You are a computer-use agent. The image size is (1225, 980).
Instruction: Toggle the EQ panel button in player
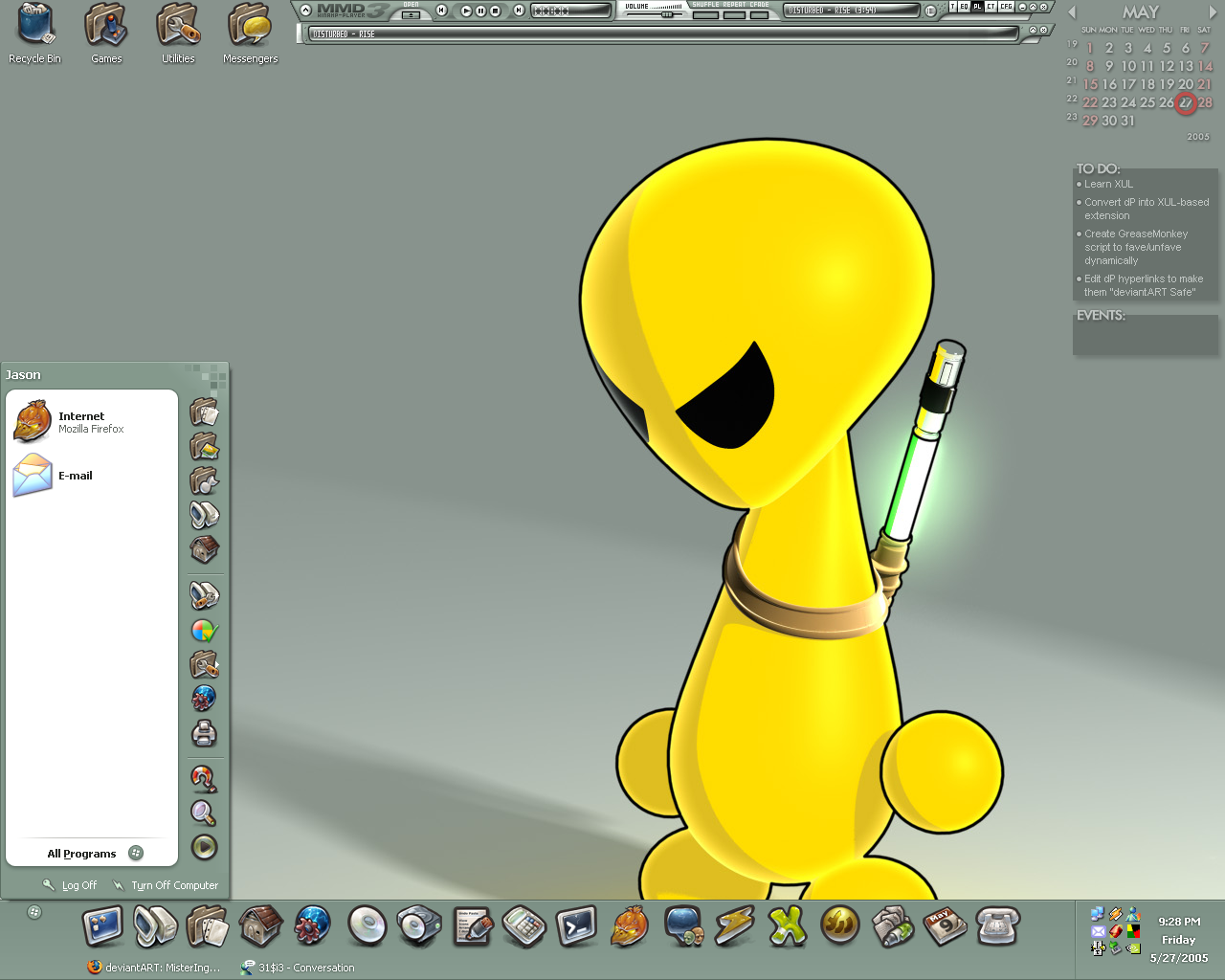click(964, 7)
